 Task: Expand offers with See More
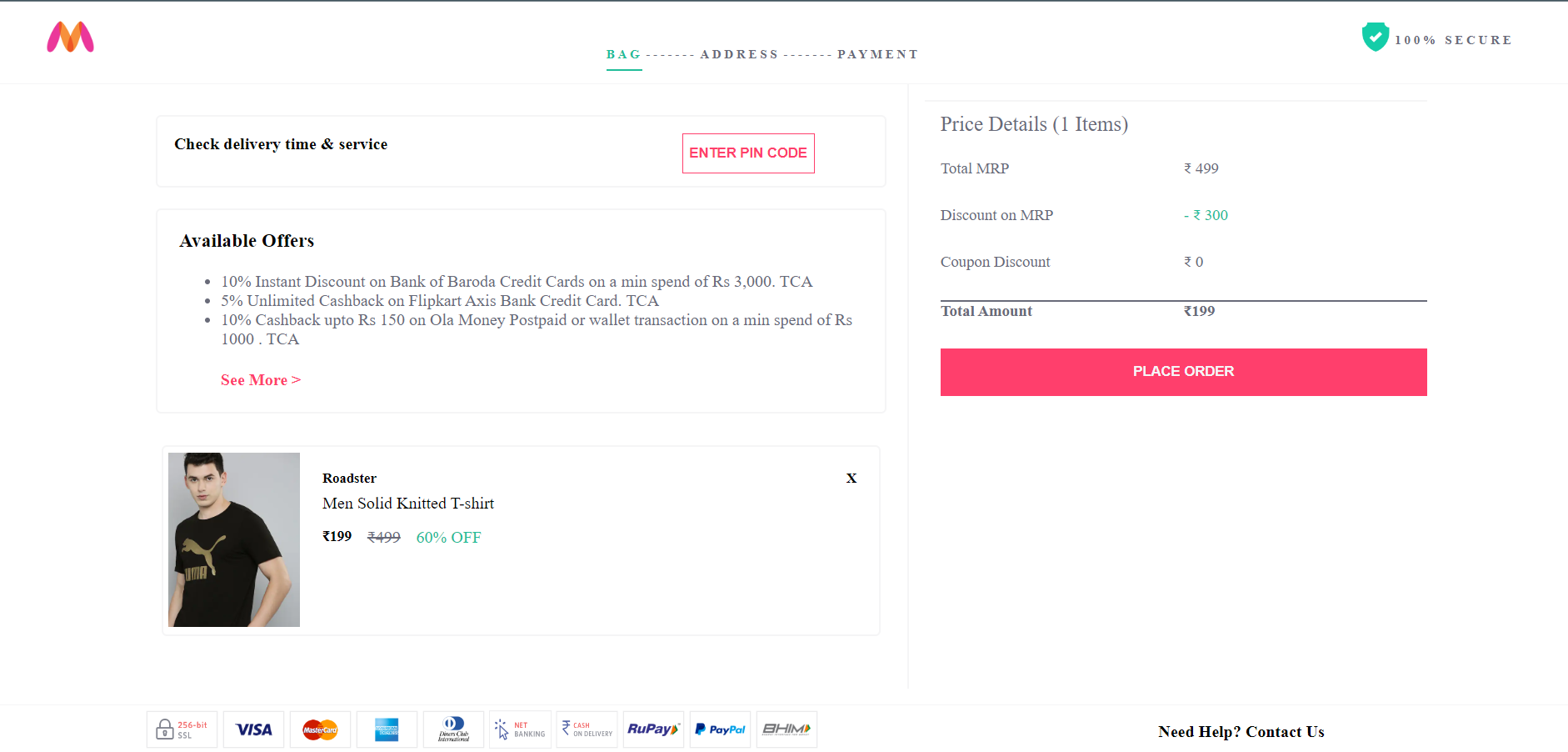[260, 380]
